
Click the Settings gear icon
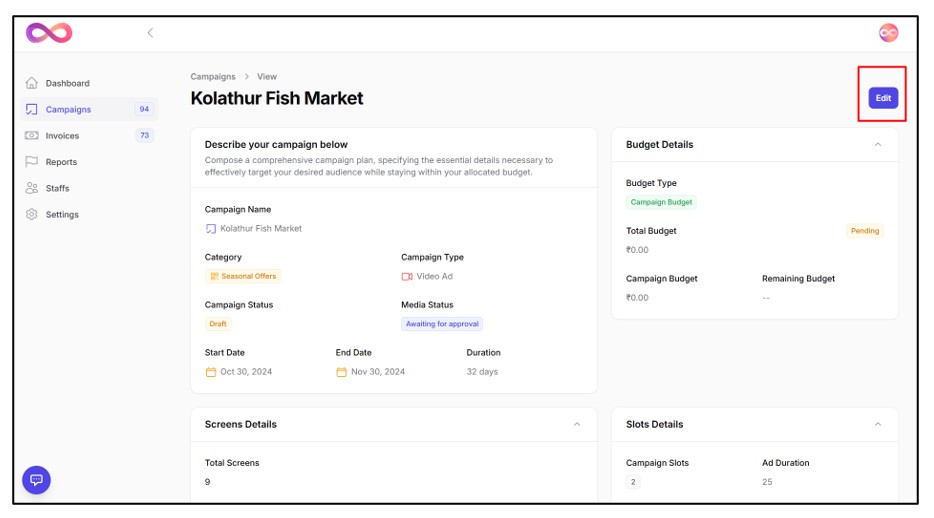coord(32,214)
